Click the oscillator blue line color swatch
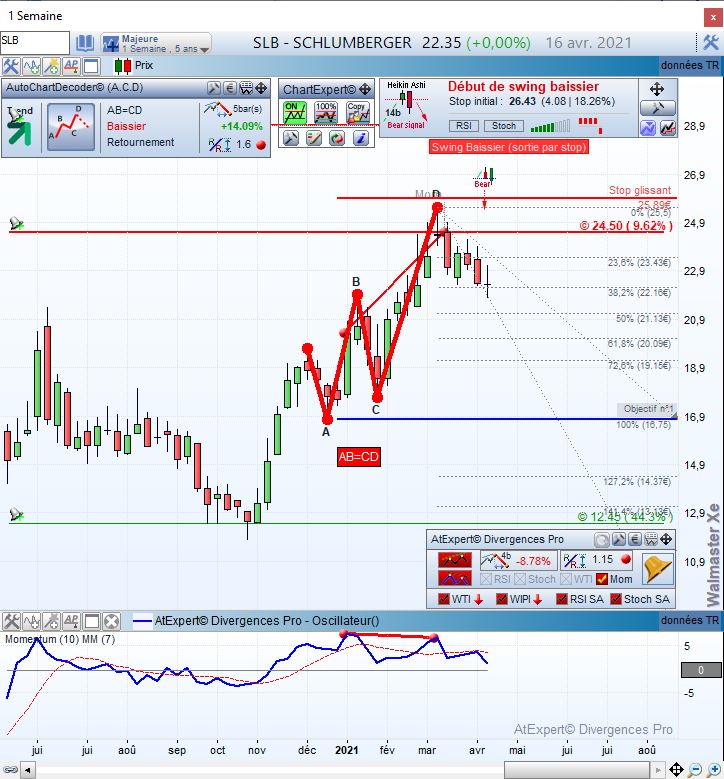 (x=142, y=621)
